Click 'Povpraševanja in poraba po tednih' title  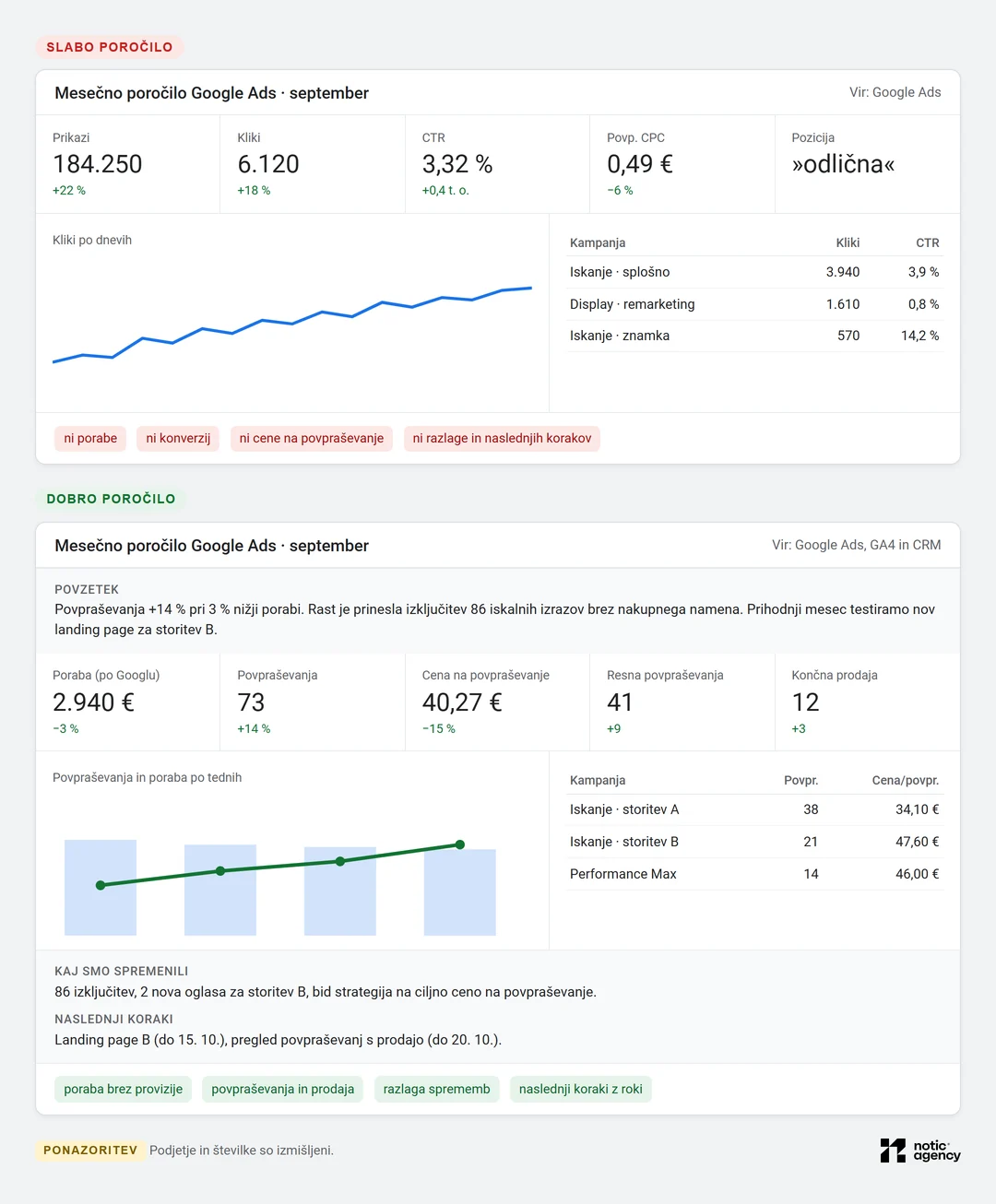pyautogui.click(x=148, y=778)
